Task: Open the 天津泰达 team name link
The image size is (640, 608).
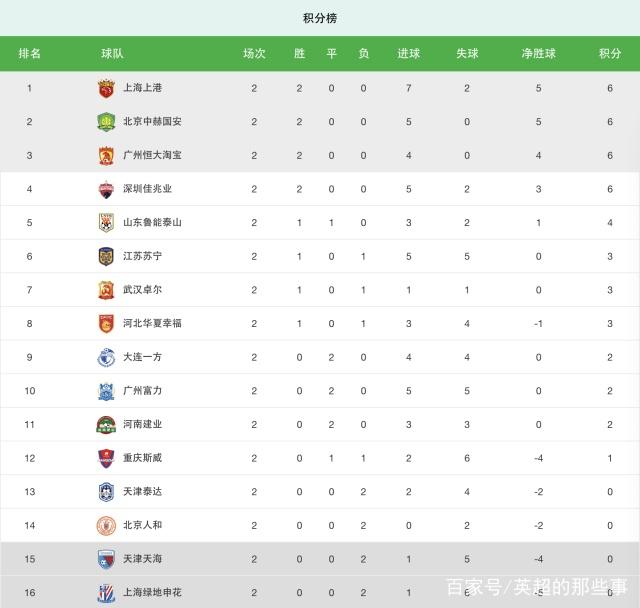Action: [142, 491]
